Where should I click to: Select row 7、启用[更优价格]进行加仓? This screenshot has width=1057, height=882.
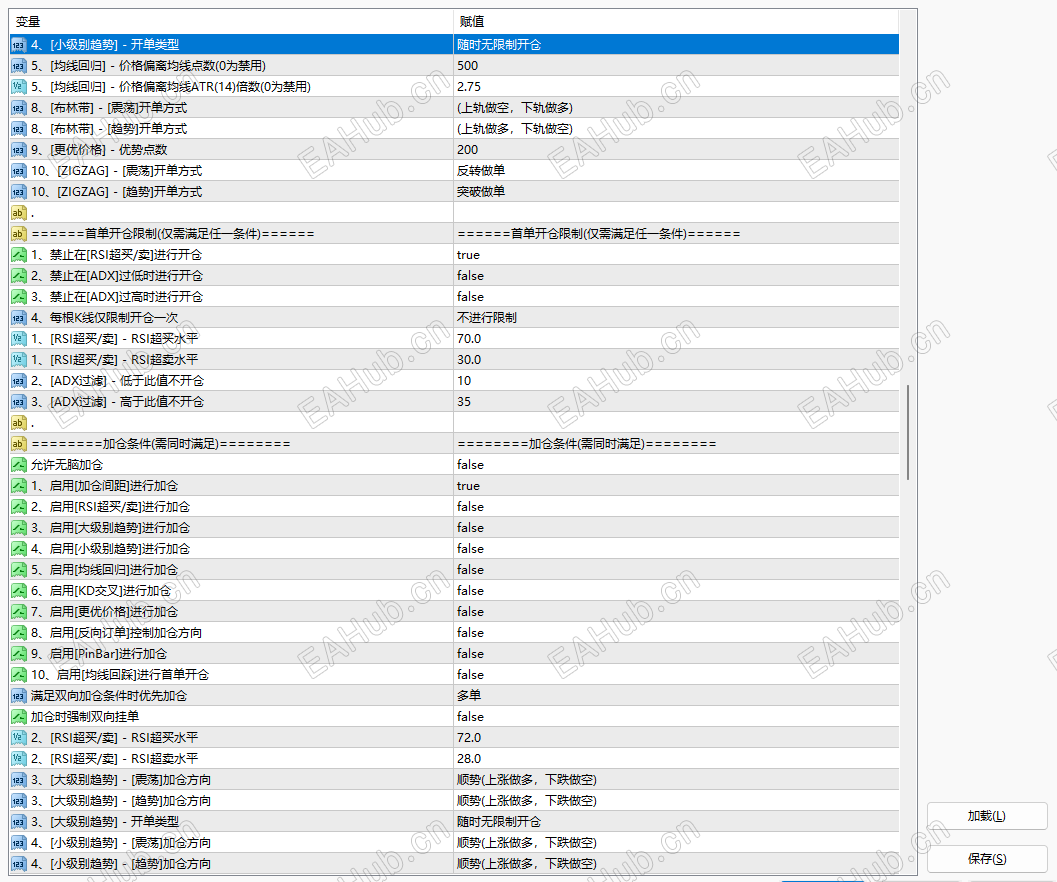point(454,612)
